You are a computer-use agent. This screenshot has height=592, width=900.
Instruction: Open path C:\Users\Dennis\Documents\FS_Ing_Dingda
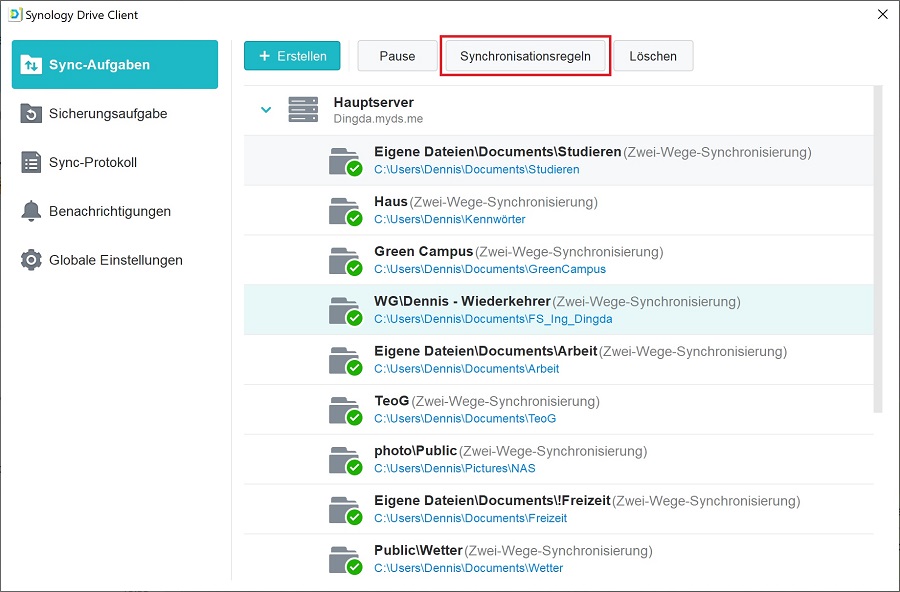(493, 319)
